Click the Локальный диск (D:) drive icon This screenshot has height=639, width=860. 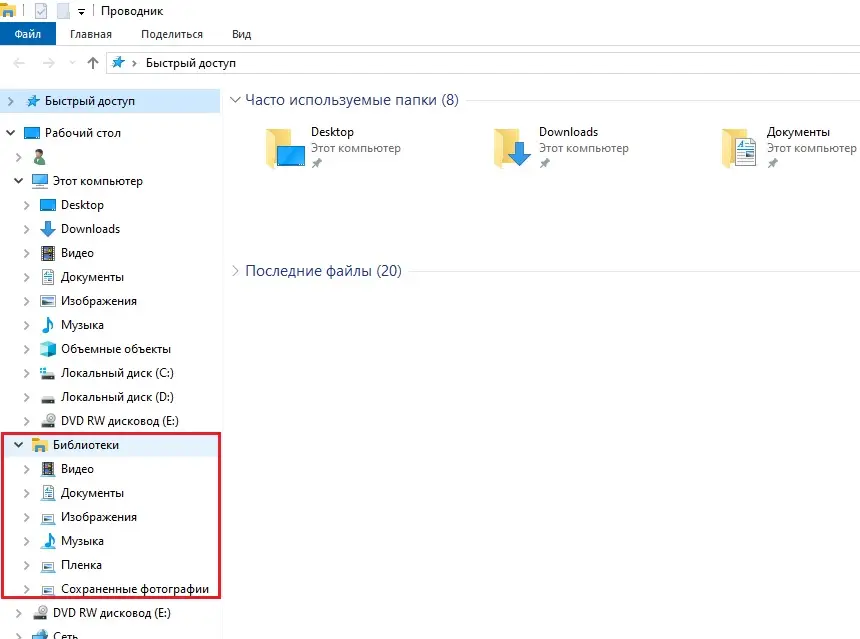click(48, 398)
